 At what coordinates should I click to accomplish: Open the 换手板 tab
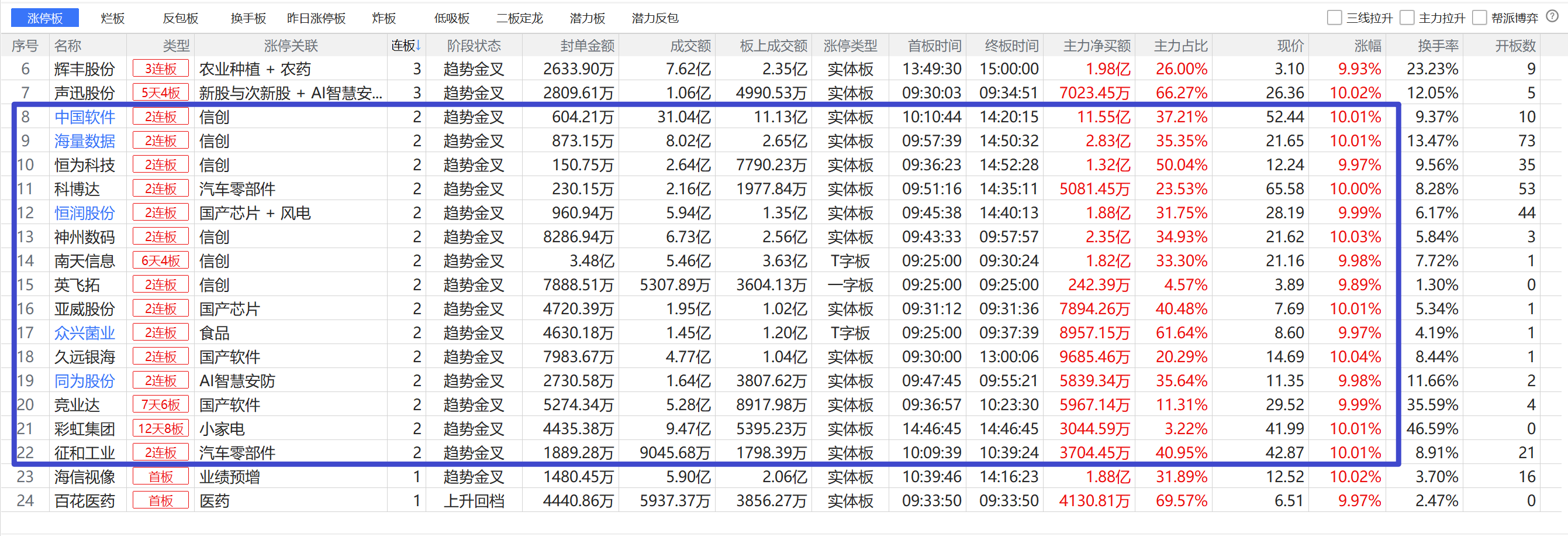click(248, 18)
